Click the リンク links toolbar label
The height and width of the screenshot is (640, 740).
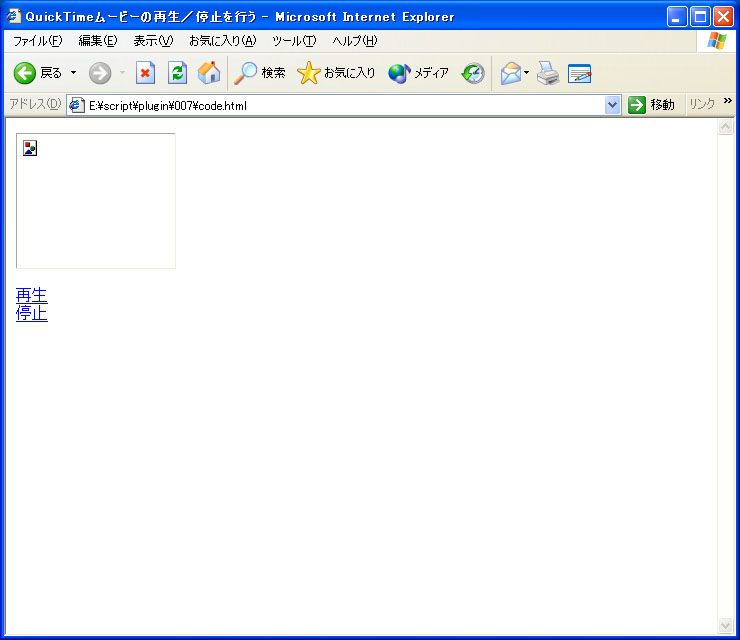pos(702,104)
